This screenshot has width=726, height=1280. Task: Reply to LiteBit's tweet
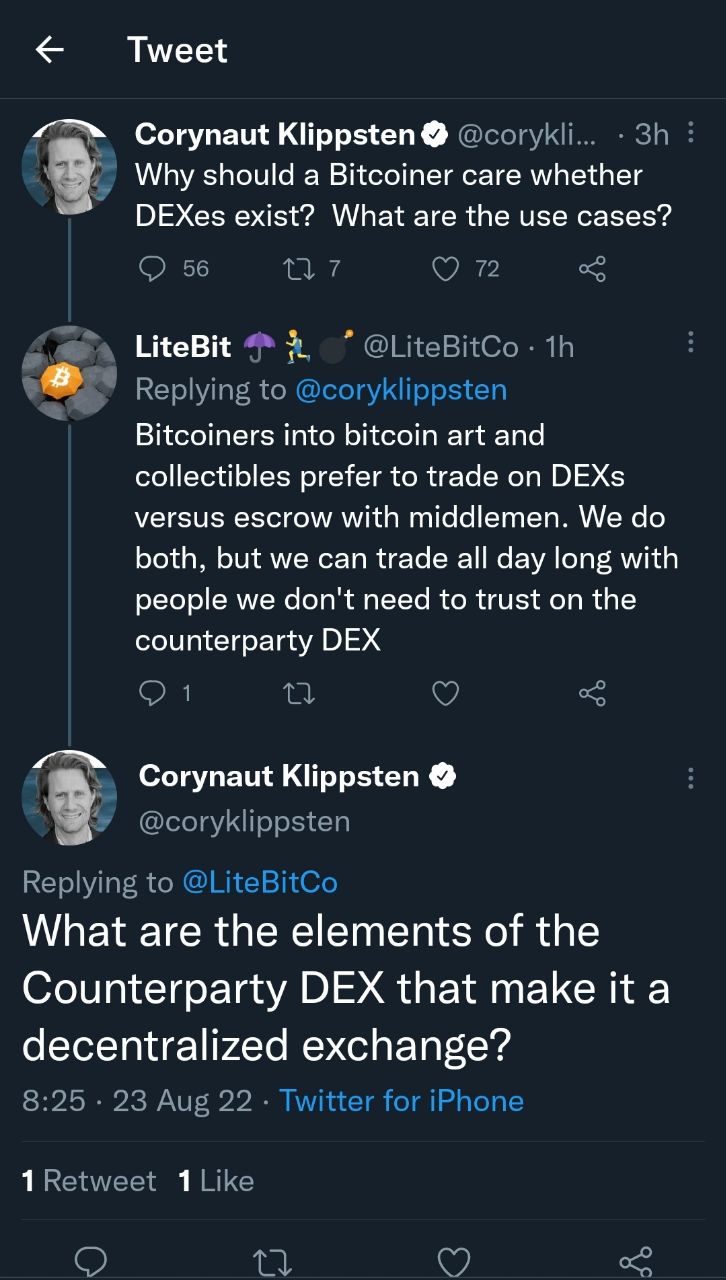[151, 692]
